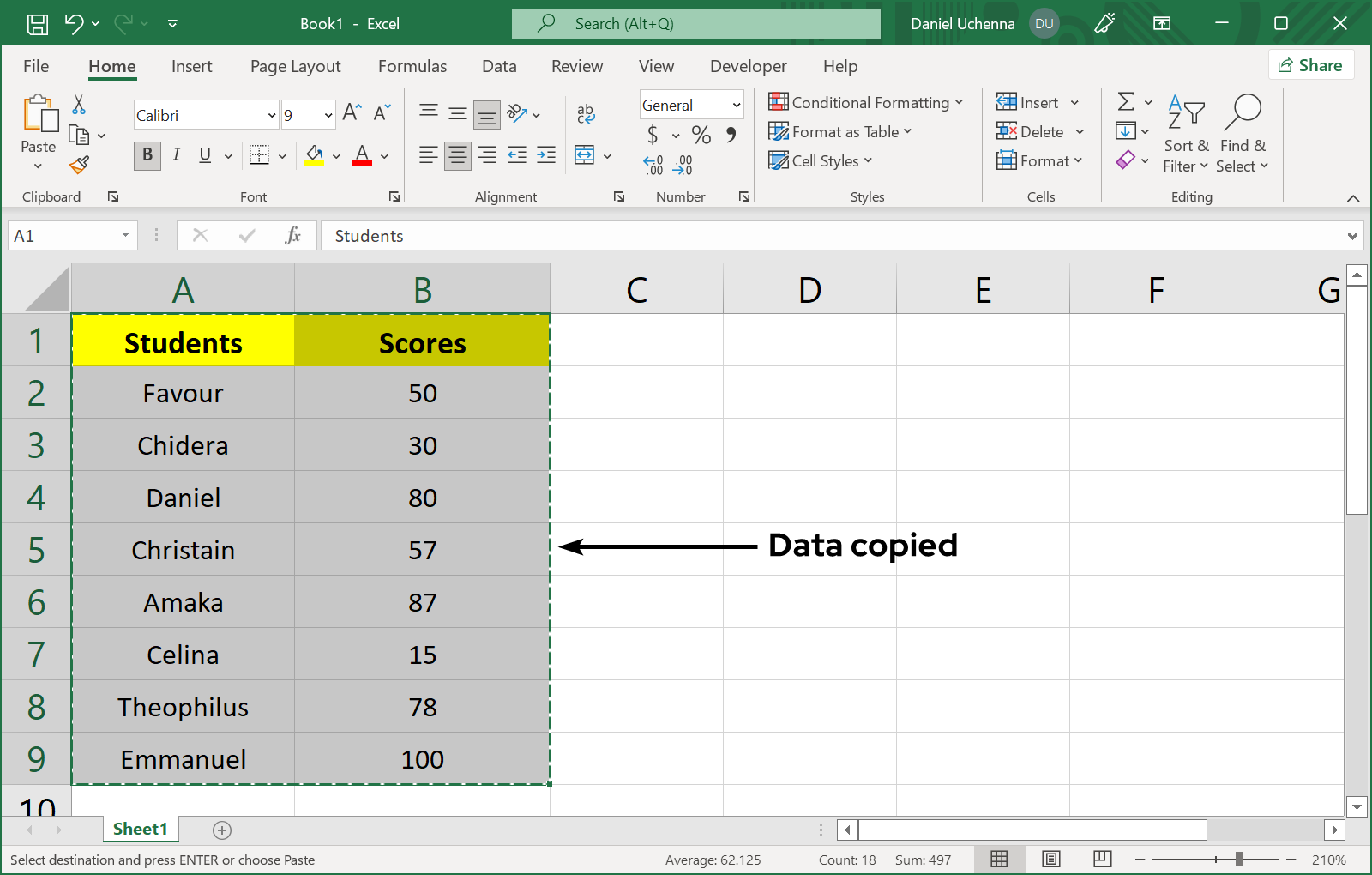Open the Number Format dropdown showing General
The height and width of the screenshot is (875, 1372).
coord(691,104)
